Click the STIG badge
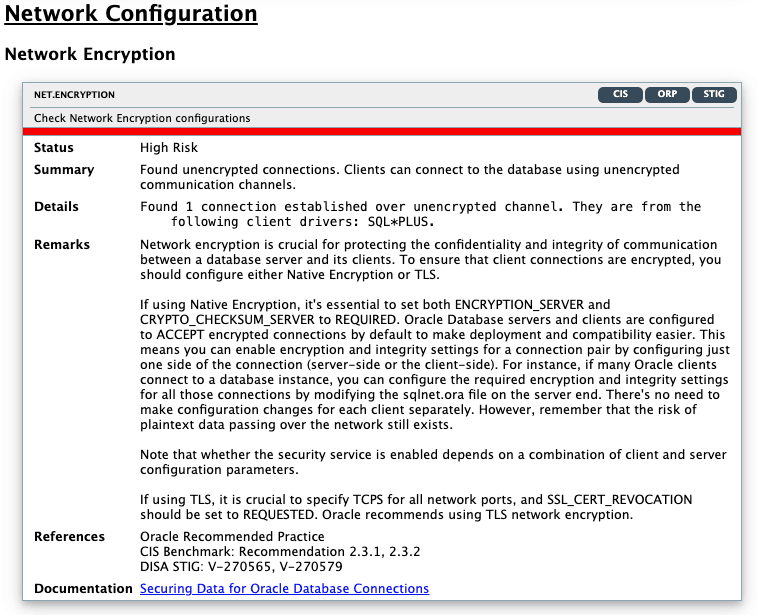This screenshot has width=757, height=615. [x=714, y=95]
